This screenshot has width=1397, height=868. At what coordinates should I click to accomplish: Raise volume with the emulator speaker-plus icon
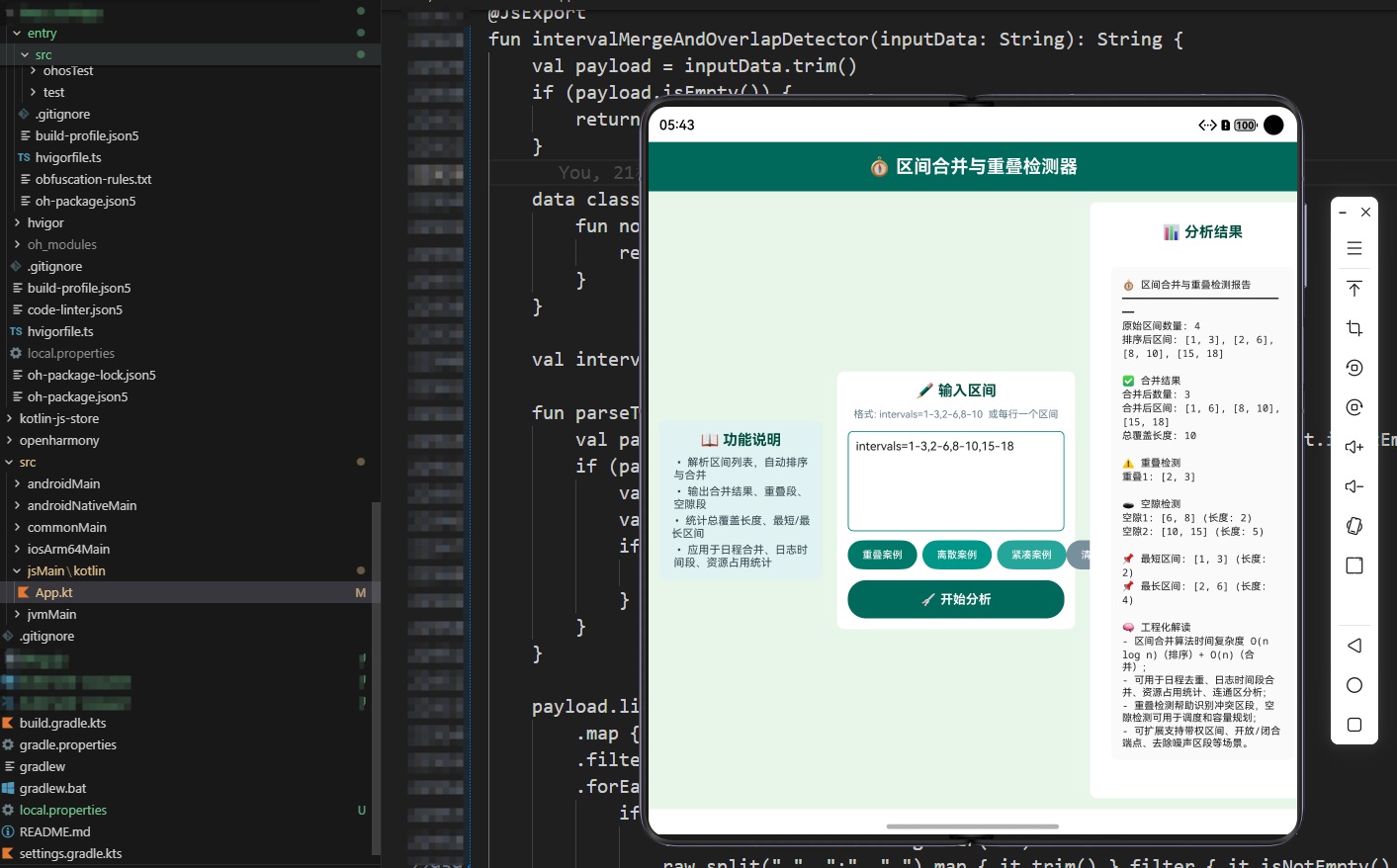(1354, 447)
